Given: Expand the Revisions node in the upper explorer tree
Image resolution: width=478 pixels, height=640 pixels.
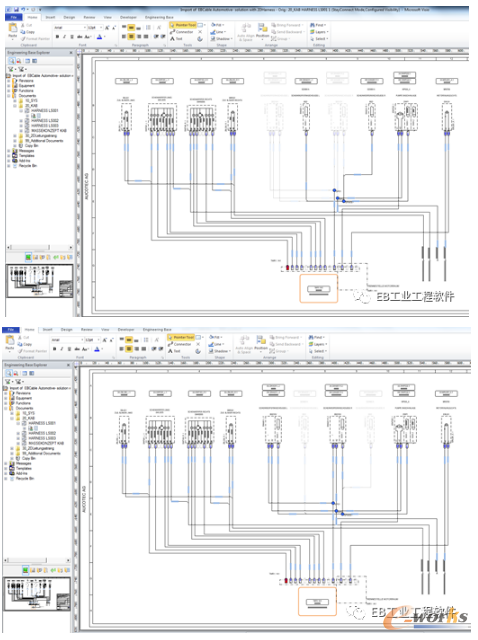Looking at the screenshot, I should pyautogui.click(x=9, y=80).
